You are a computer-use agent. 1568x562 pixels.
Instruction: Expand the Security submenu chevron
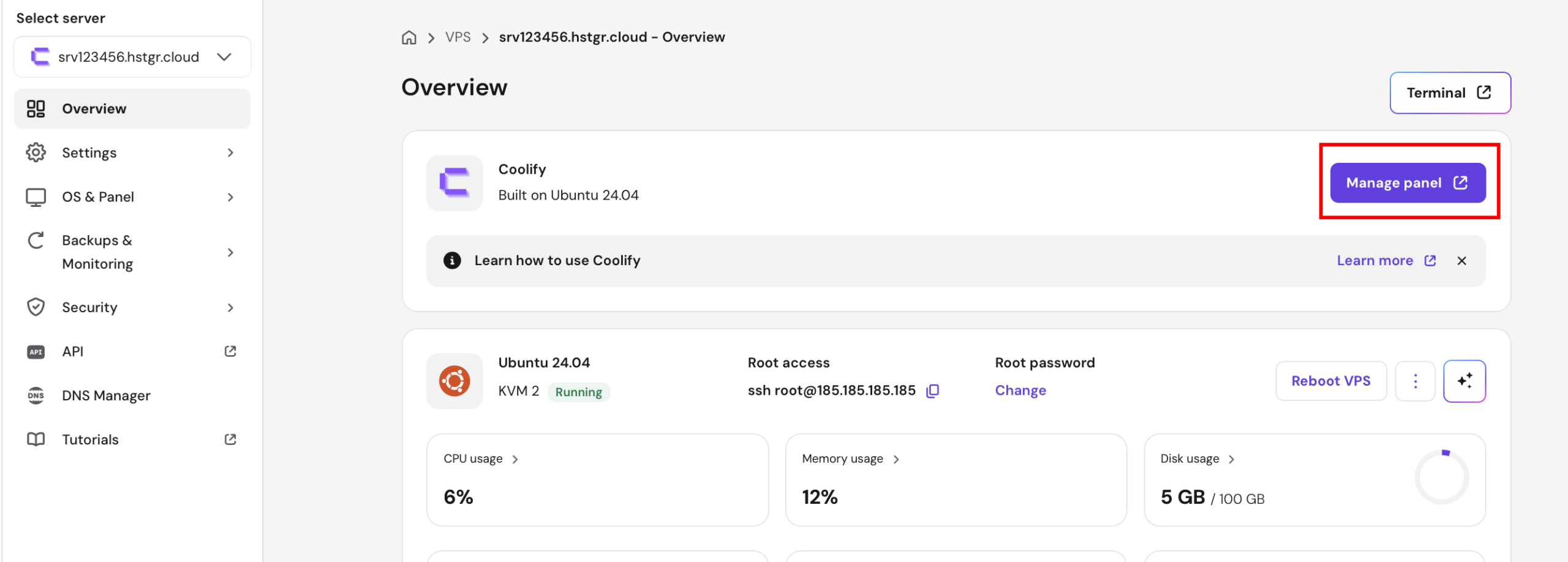pyautogui.click(x=230, y=307)
